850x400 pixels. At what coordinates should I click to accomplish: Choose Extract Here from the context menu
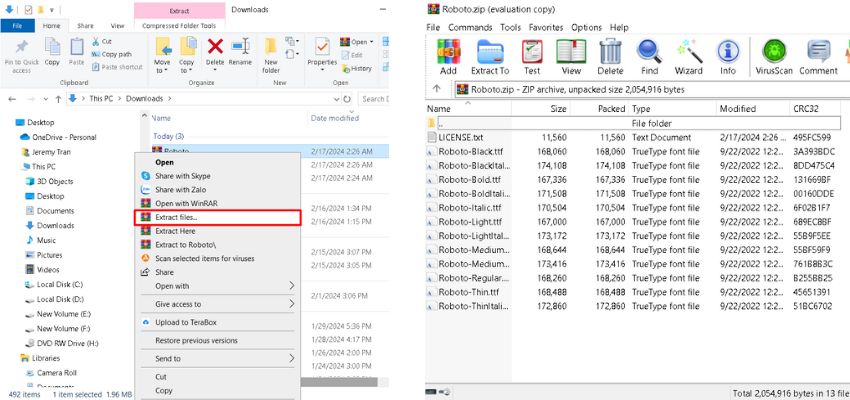coord(217,231)
